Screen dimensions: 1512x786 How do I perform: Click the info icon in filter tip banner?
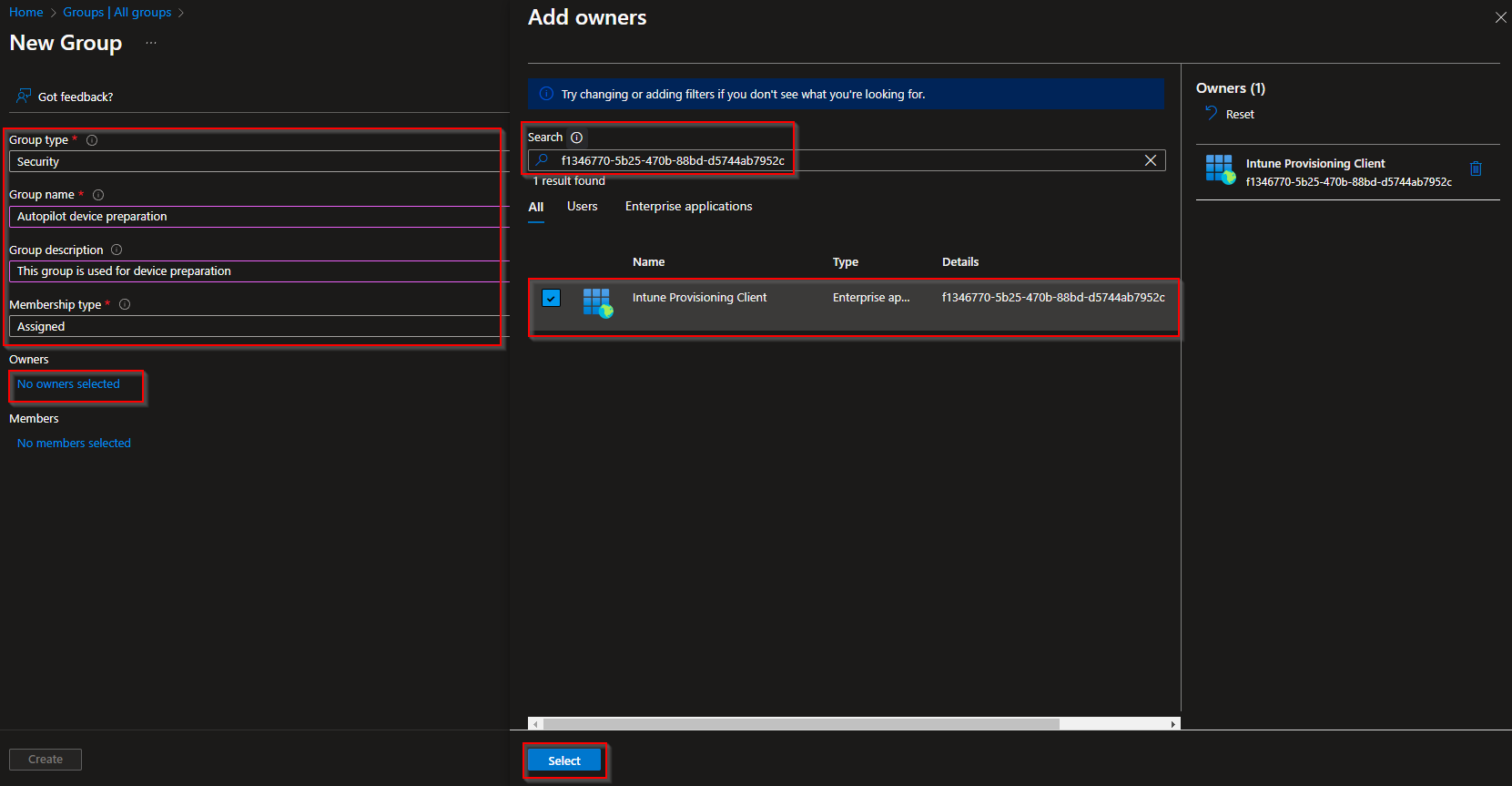tap(546, 94)
